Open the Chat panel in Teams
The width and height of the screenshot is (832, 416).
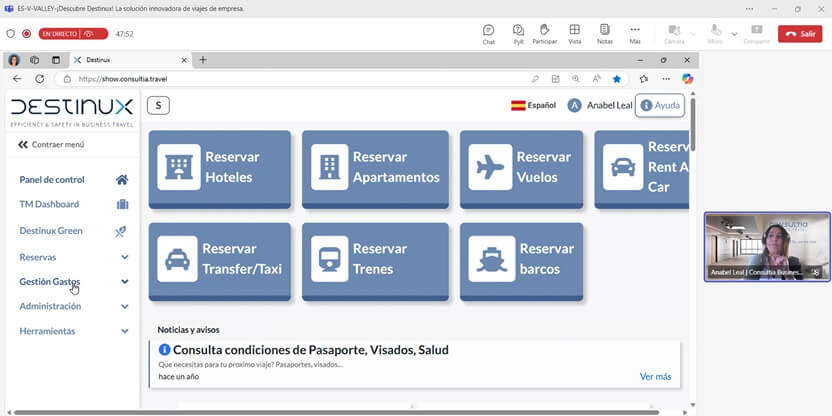click(x=489, y=34)
